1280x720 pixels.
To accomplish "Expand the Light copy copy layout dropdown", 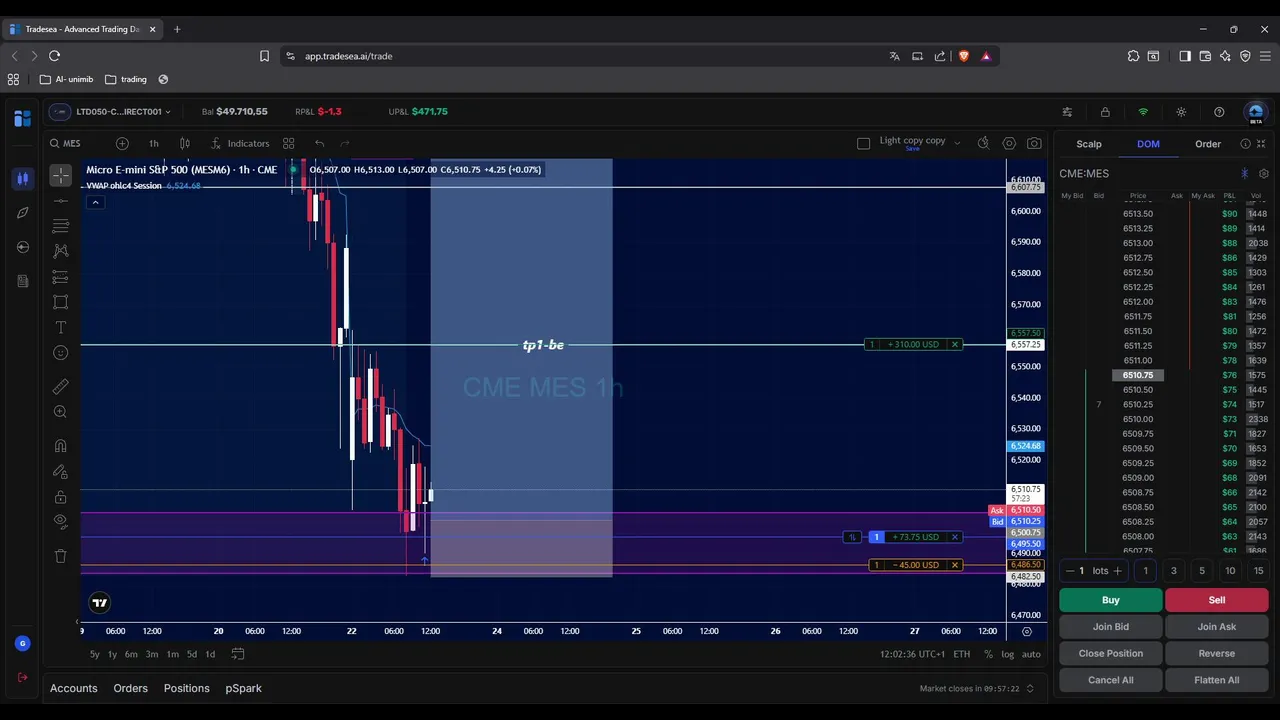I will point(957,143).
